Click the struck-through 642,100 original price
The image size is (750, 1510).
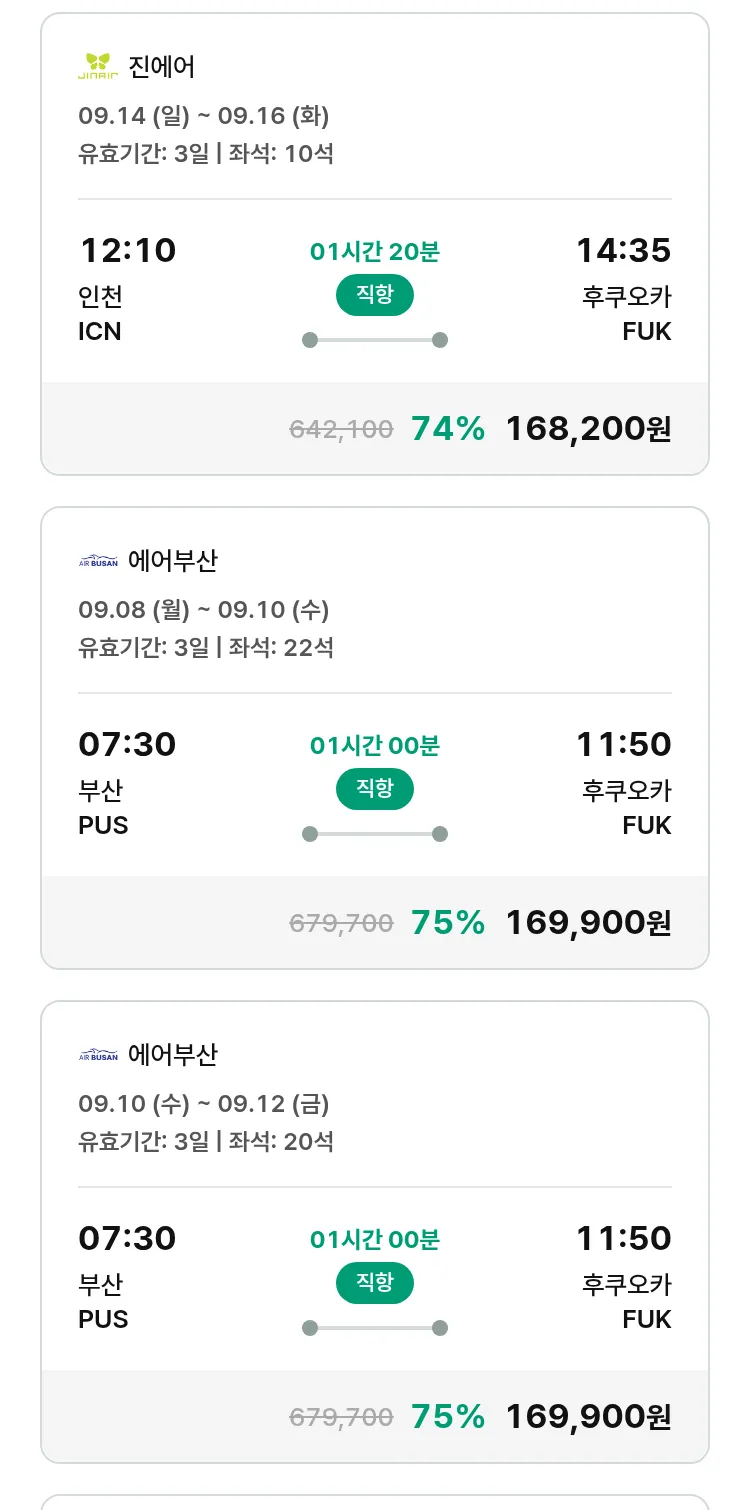tap(341, 430)
